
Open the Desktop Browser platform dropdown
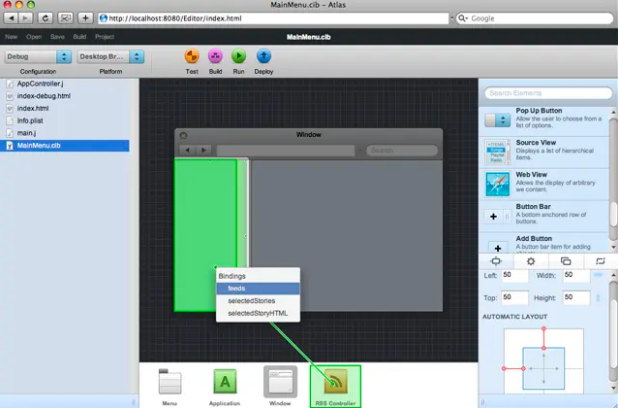pos(111,57)
